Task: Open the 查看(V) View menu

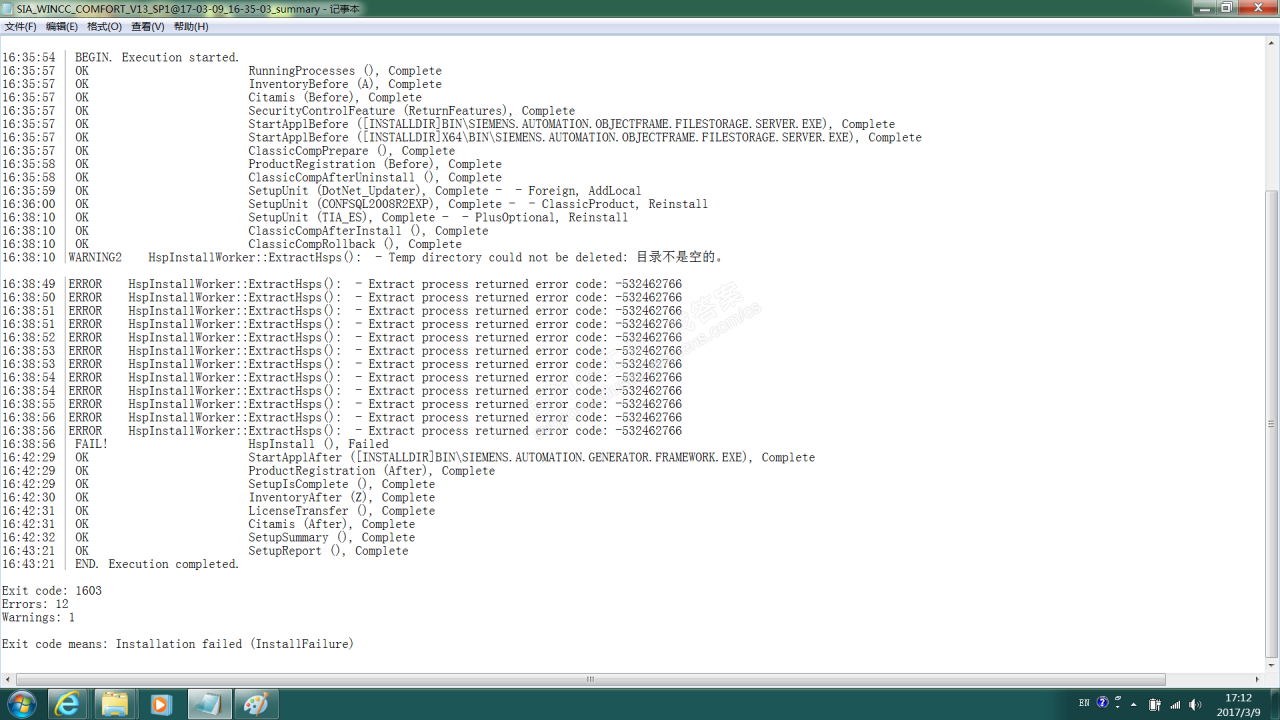Action: tap(147, 27)
